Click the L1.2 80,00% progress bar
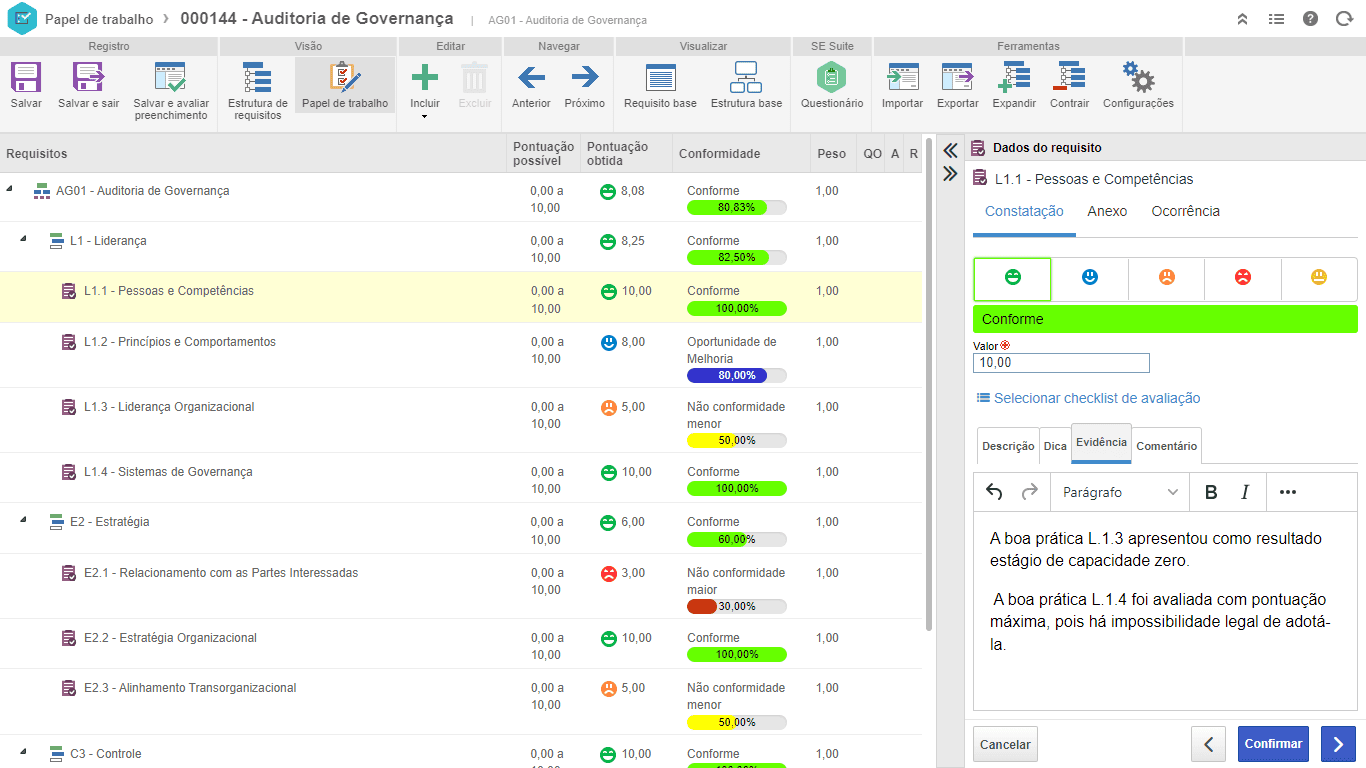The image size is (1366, 768). click(x=736, y=376)
